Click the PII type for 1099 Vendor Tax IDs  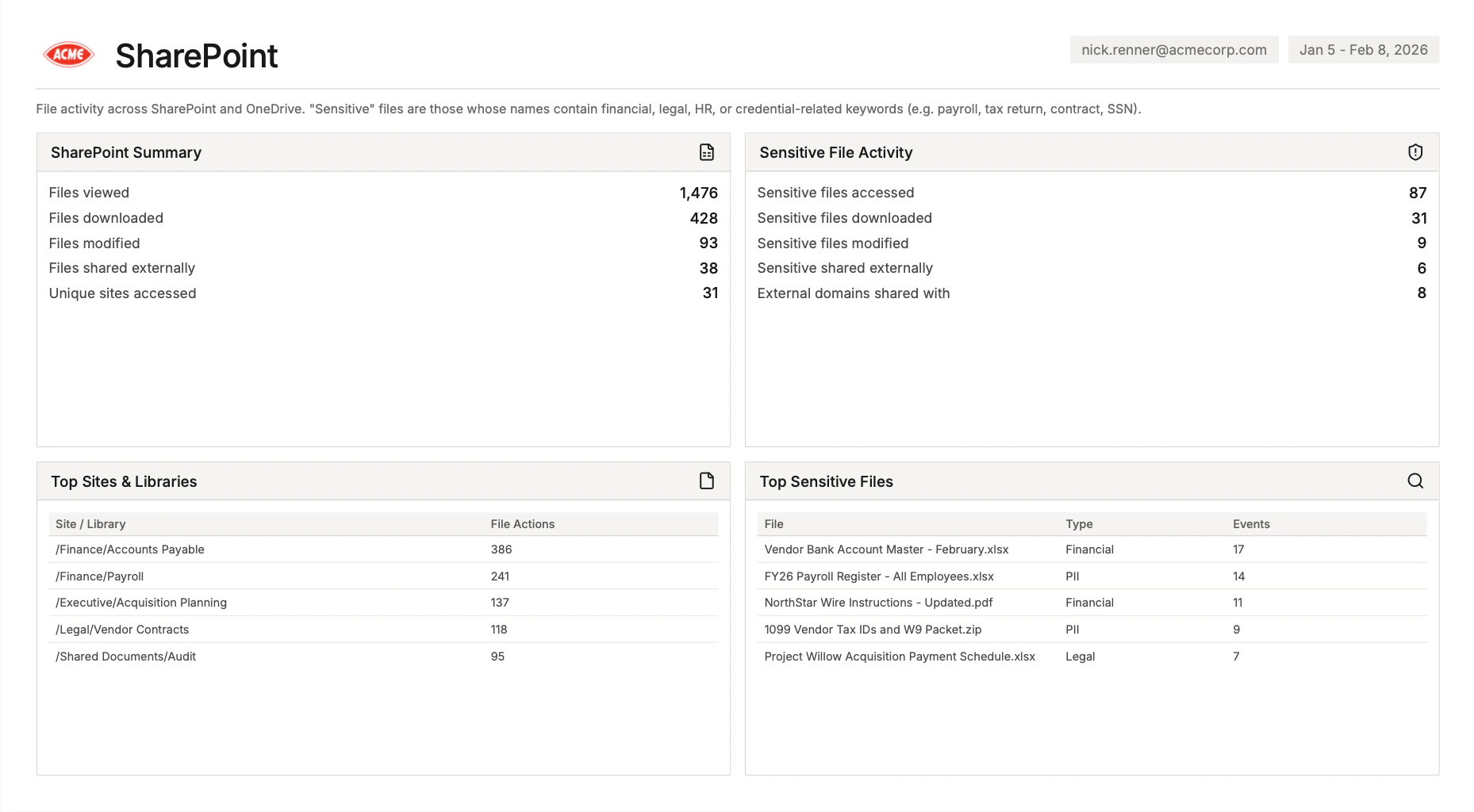click(1072, 630)
